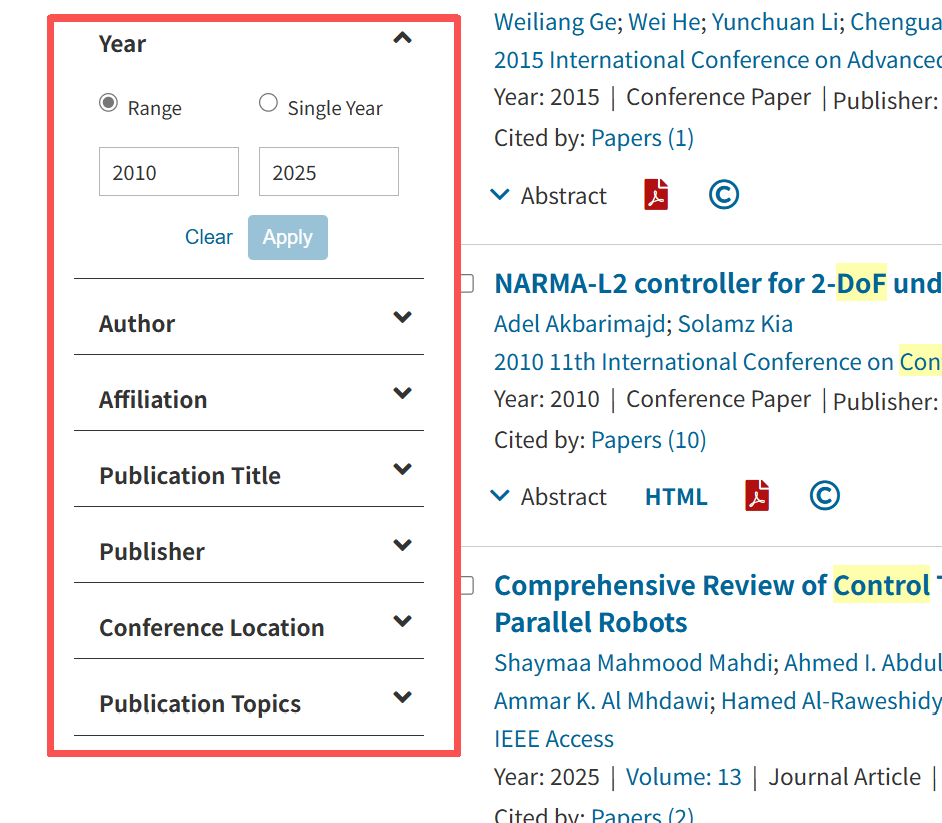This screenshot has height=823, width=942.
Task: Collapse the Year filter section
Action: (x=402, y=39)
